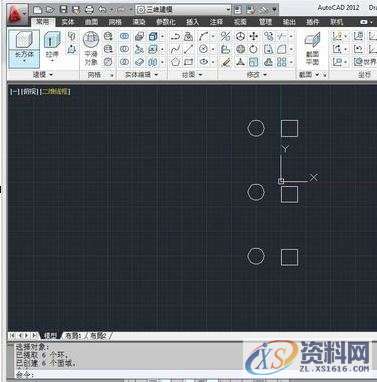Switch to the 布局1 layout tab
Viewport: 377px width, 382px height.
click(x=73, y=336)
